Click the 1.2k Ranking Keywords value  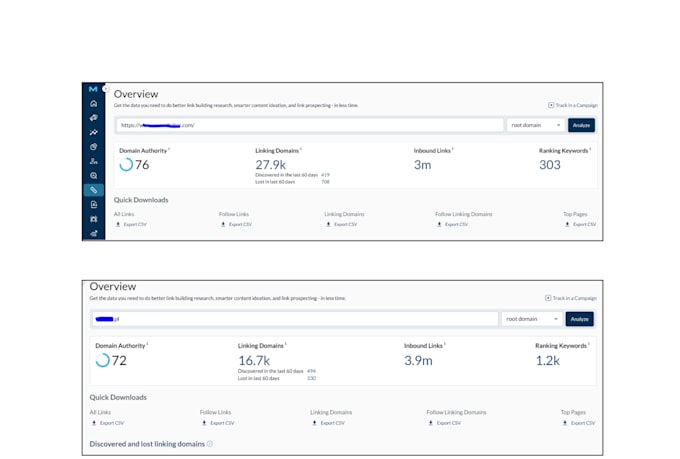(x=548, y=361)
